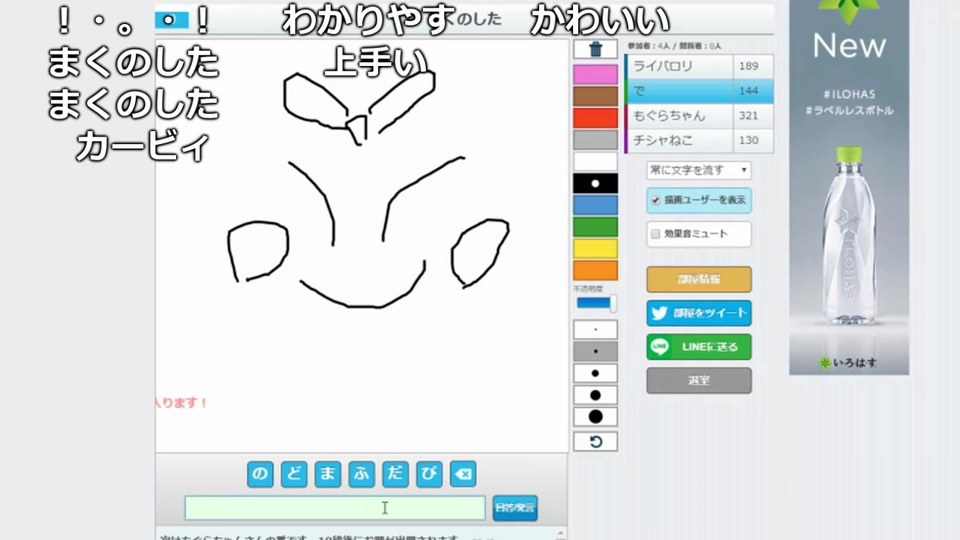
Task: Click the trash can clear-canvas icon
Action: 595,50
